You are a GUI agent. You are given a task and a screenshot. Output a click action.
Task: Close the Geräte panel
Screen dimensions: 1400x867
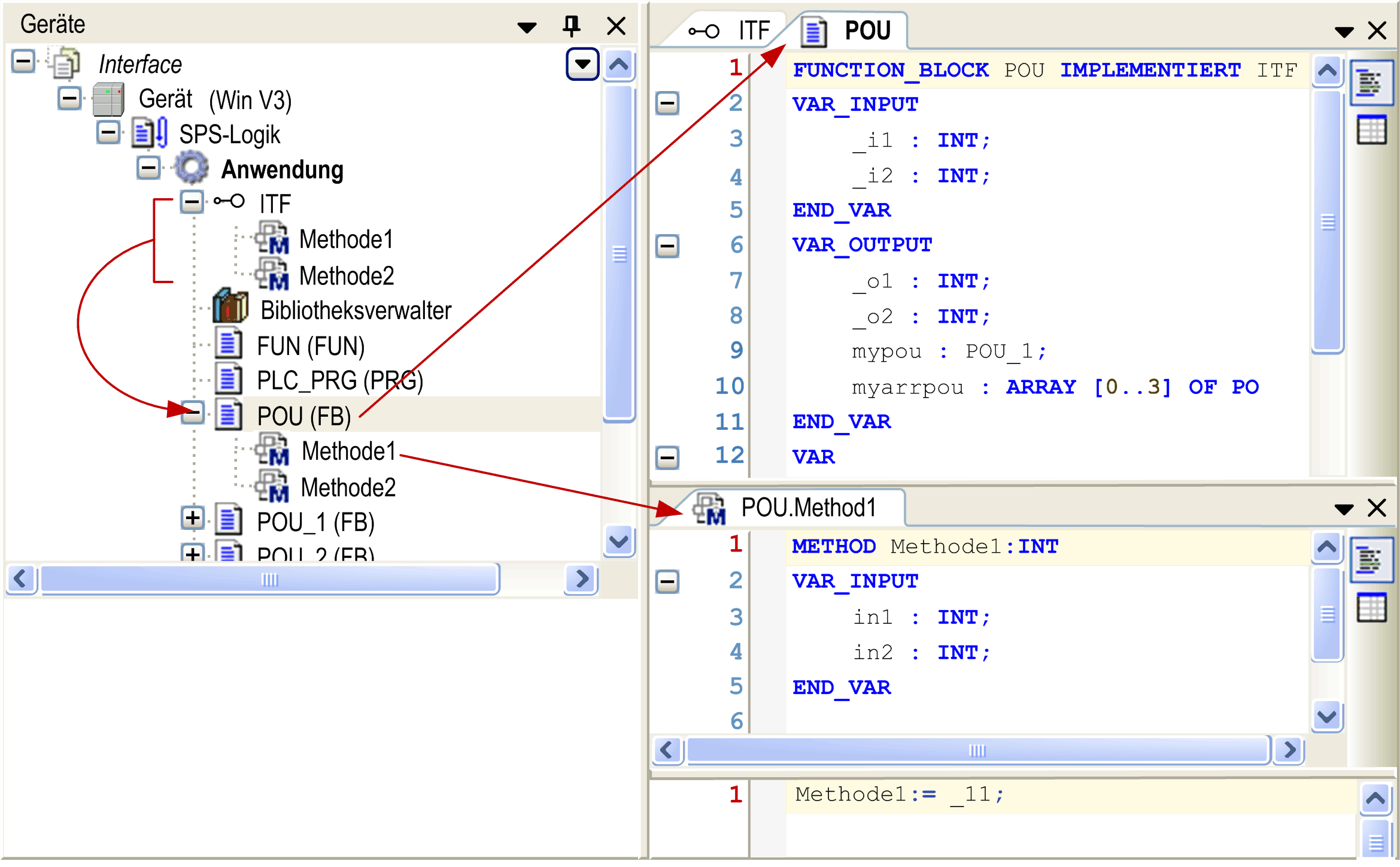616,26
